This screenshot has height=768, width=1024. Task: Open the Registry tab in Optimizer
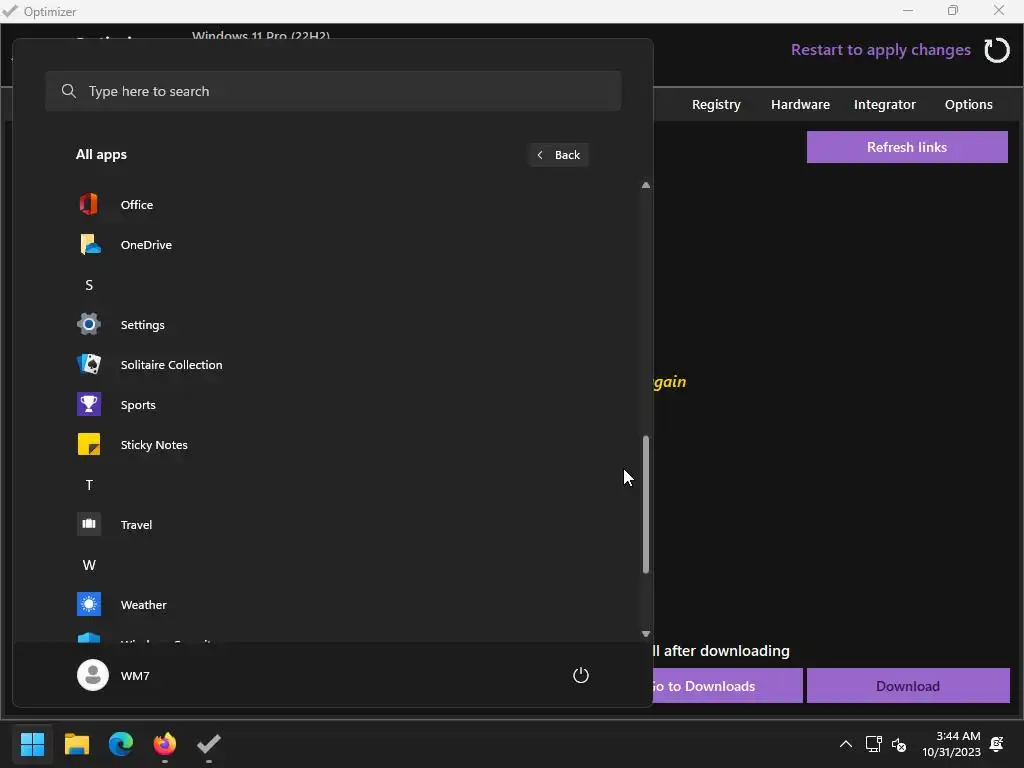pos(716,104)
